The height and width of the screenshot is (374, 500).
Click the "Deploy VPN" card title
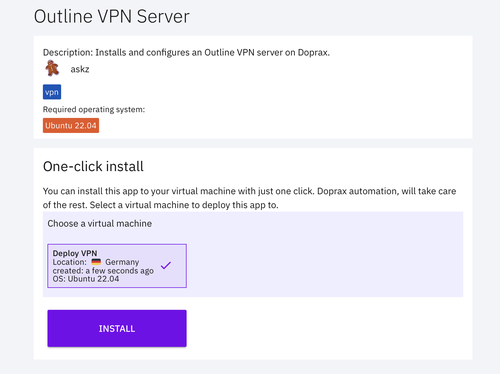click(x=75, y=253)
